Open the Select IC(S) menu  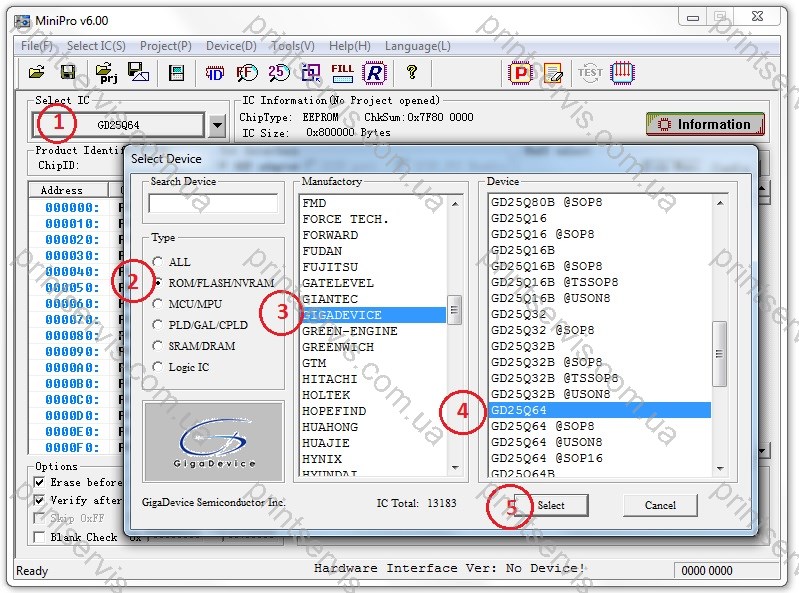96,46
